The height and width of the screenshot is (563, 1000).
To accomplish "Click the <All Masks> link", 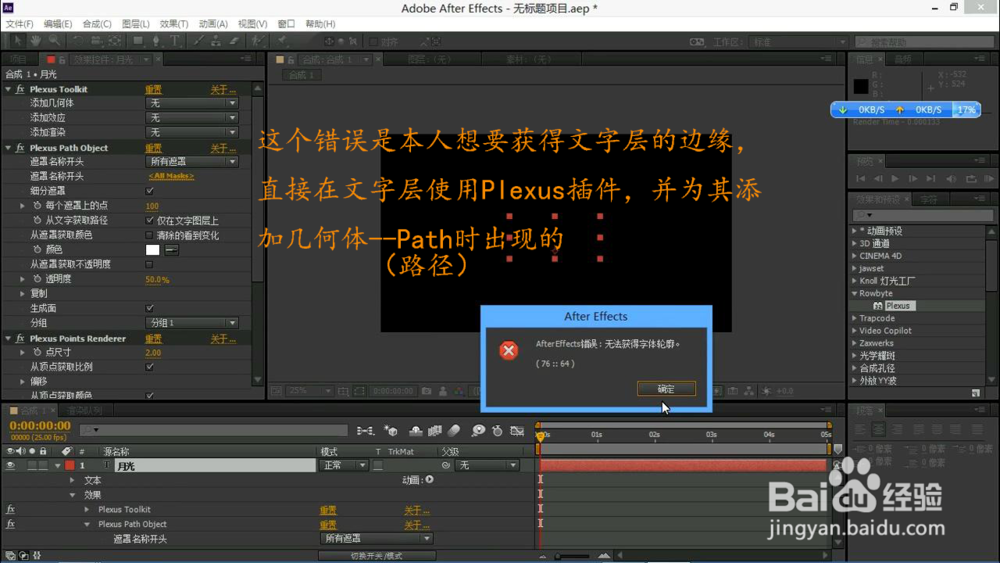I will [x=171, y=176].
